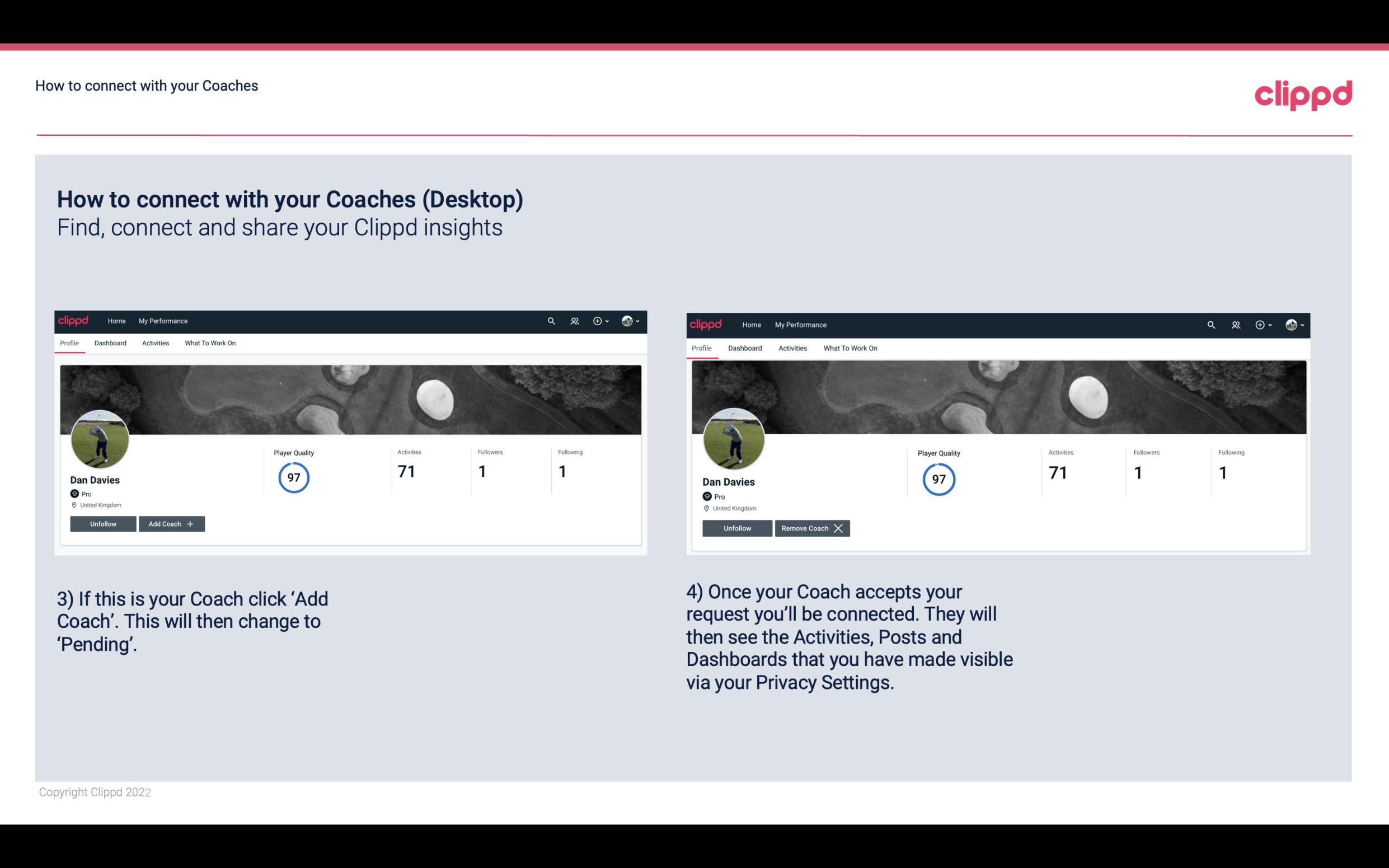Click Dan Davies player profile picture left
Image resolution: width=1389 pixels, height=868 pixels.
pyautogui.click(x=100, y=437)
